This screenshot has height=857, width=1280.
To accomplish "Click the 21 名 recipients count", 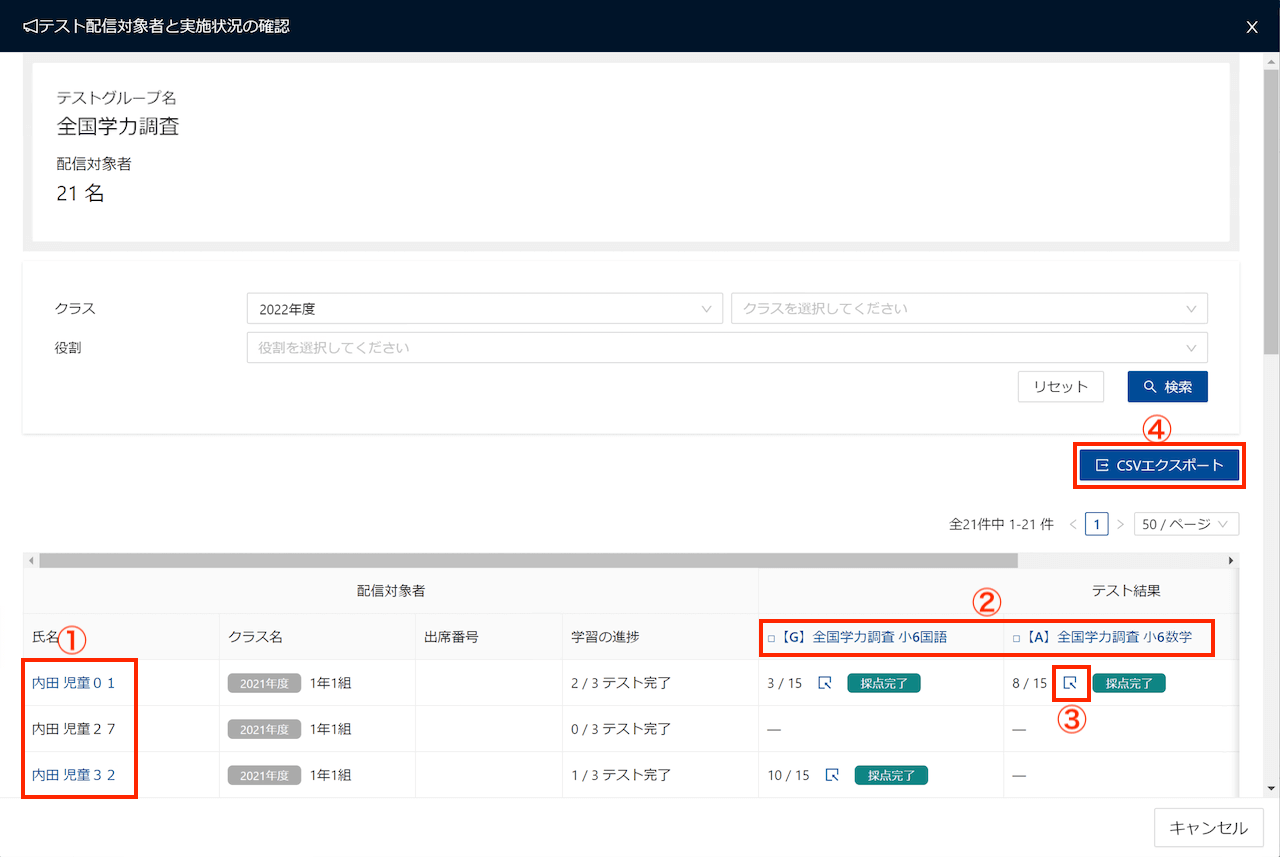I will (81, 194).
